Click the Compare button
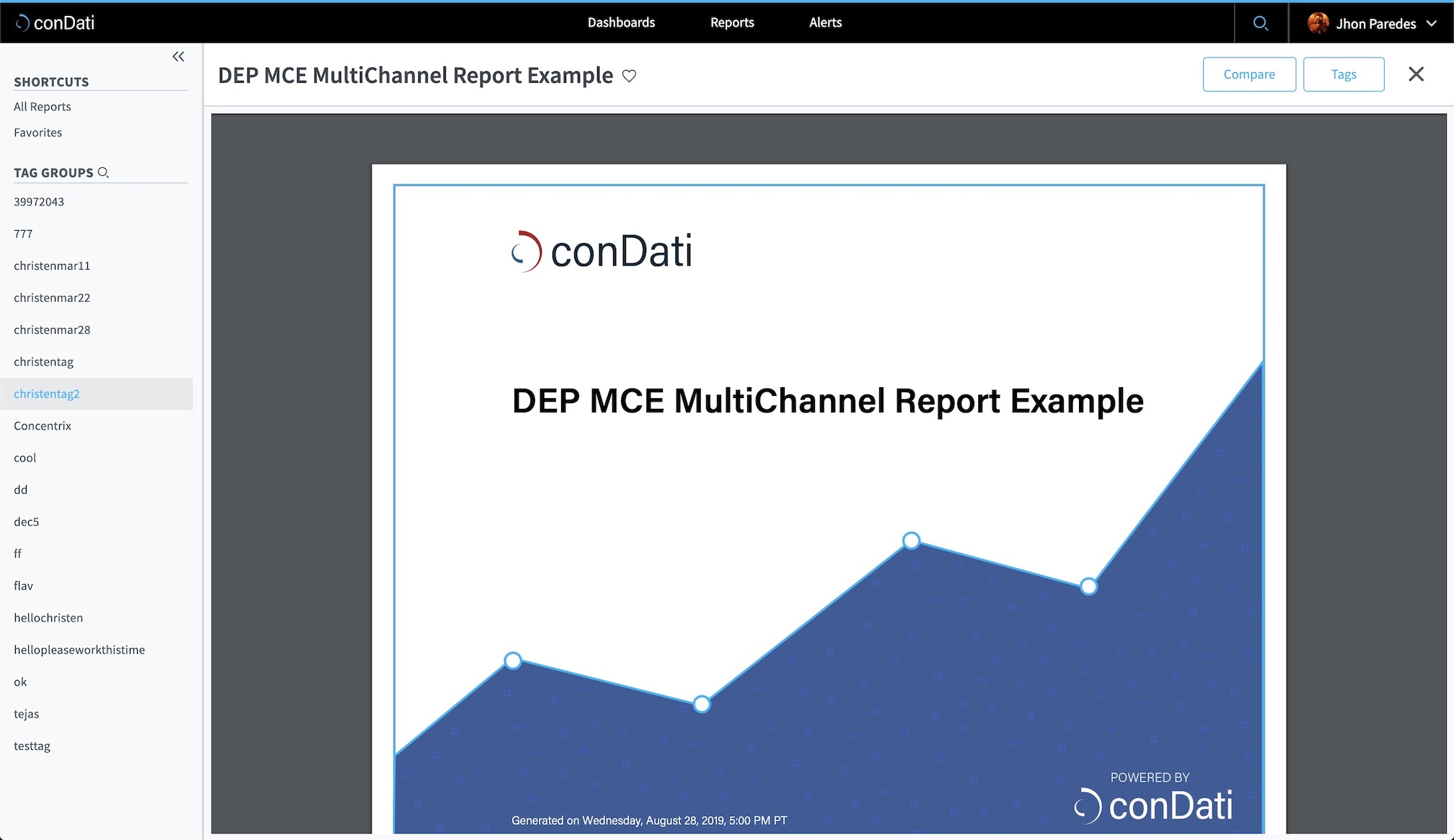Screen dimensions: 1454x840 [1248, 74]
